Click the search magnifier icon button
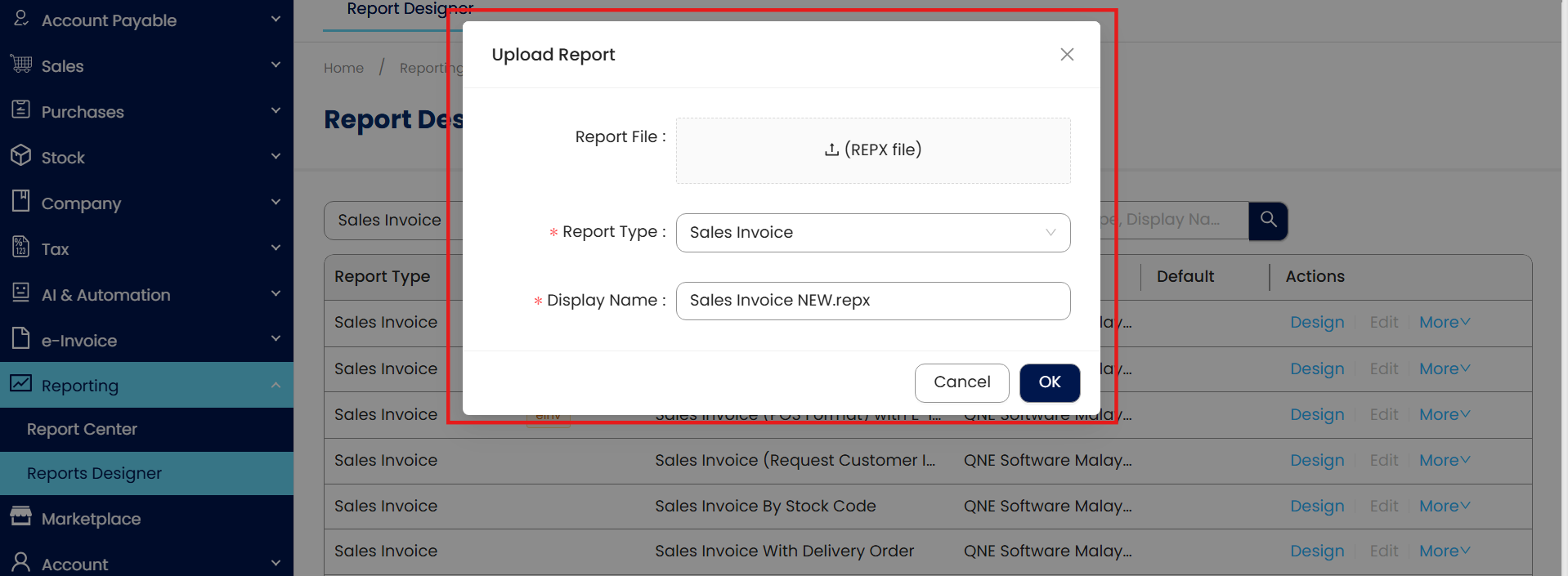The width and height of the screenshot is (1568, 576). (1268, 220)
